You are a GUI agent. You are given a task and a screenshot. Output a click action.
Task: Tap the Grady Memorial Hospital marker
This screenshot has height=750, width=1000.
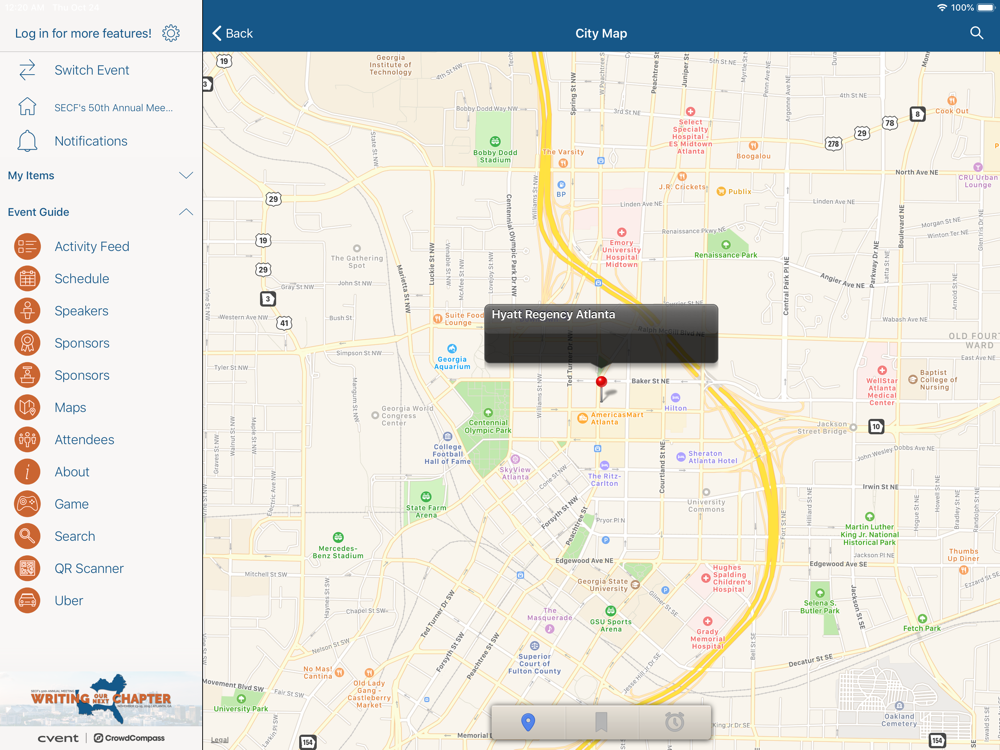click(707, 621)
